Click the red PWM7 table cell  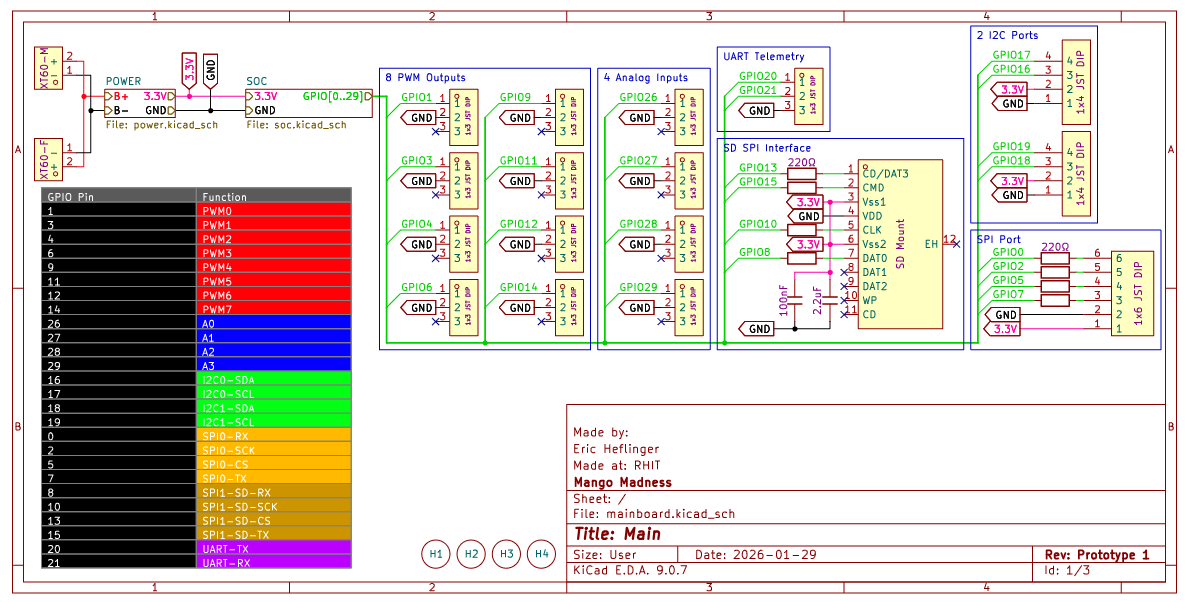(x=273, y=309)
